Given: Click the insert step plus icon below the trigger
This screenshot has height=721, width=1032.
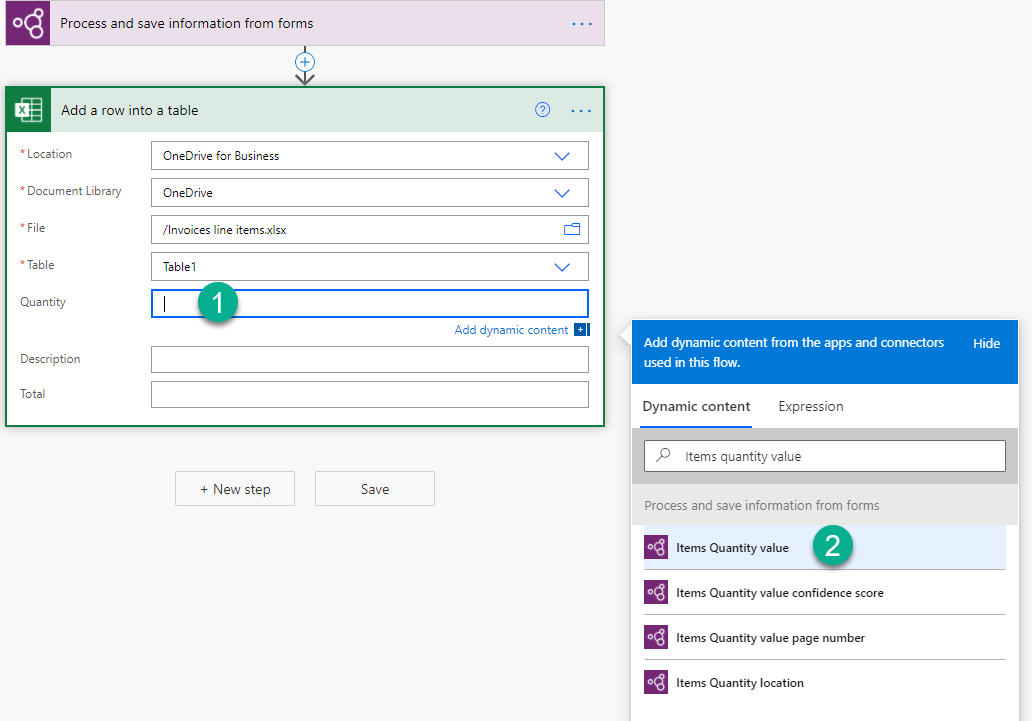Looking at the screenshot, I should [304, 63].
